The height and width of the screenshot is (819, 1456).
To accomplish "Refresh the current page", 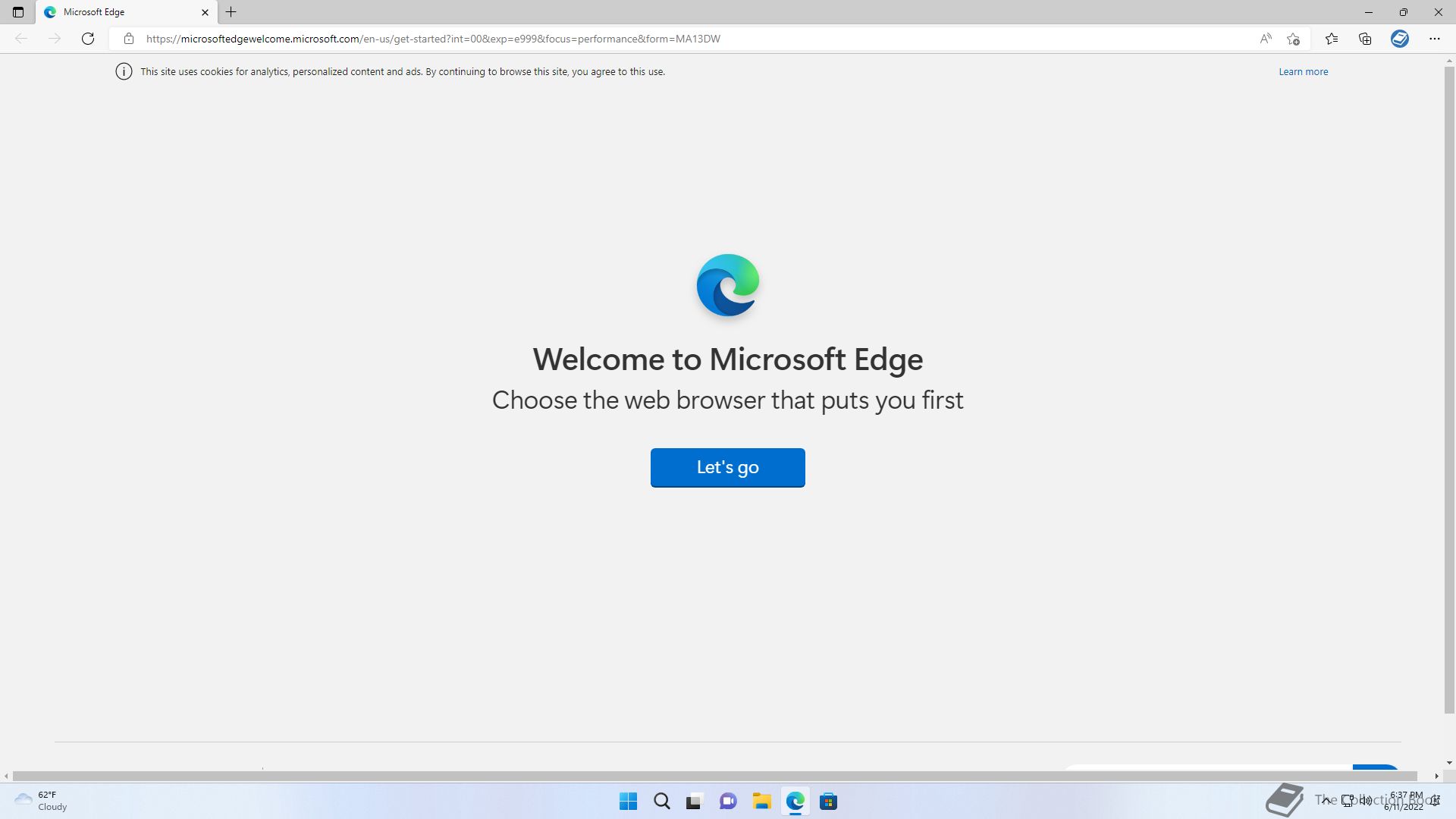I will tap(88, 39).
